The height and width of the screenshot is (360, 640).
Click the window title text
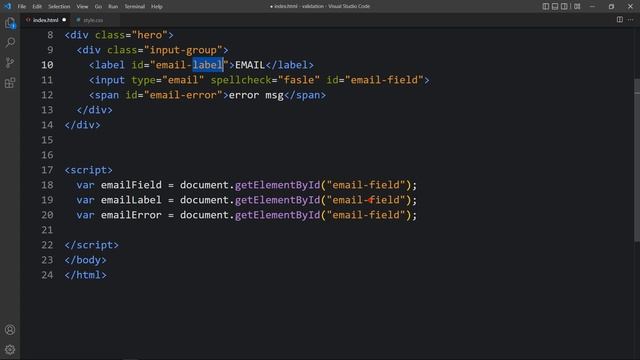(320, 7)
